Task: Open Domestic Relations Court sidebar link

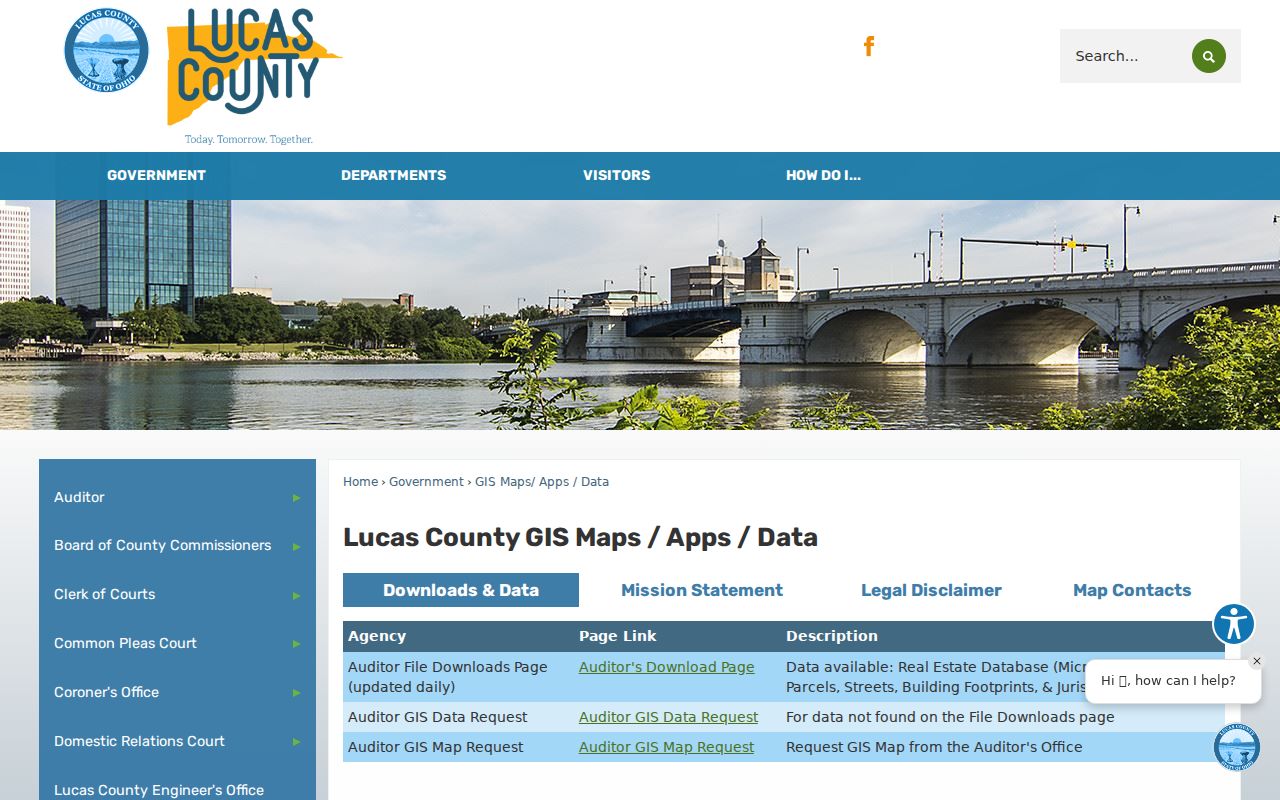Action: [x=140, y=741]
